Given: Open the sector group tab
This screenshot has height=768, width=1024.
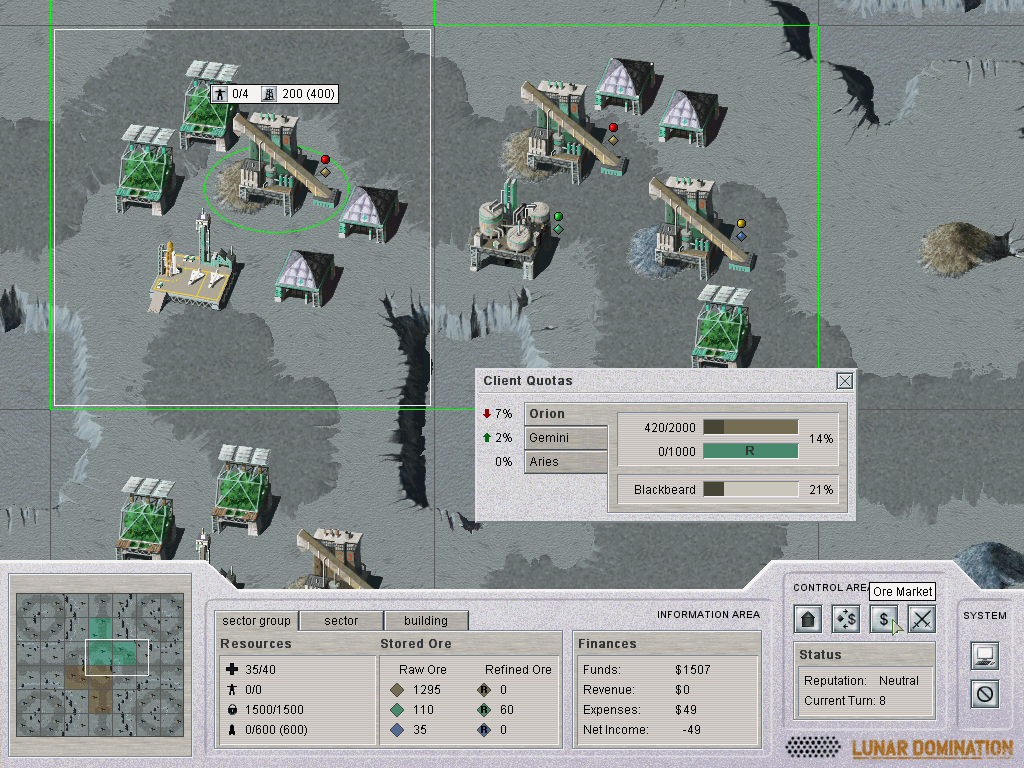Looking at the screenshot, I should click(x=256, y=621).
